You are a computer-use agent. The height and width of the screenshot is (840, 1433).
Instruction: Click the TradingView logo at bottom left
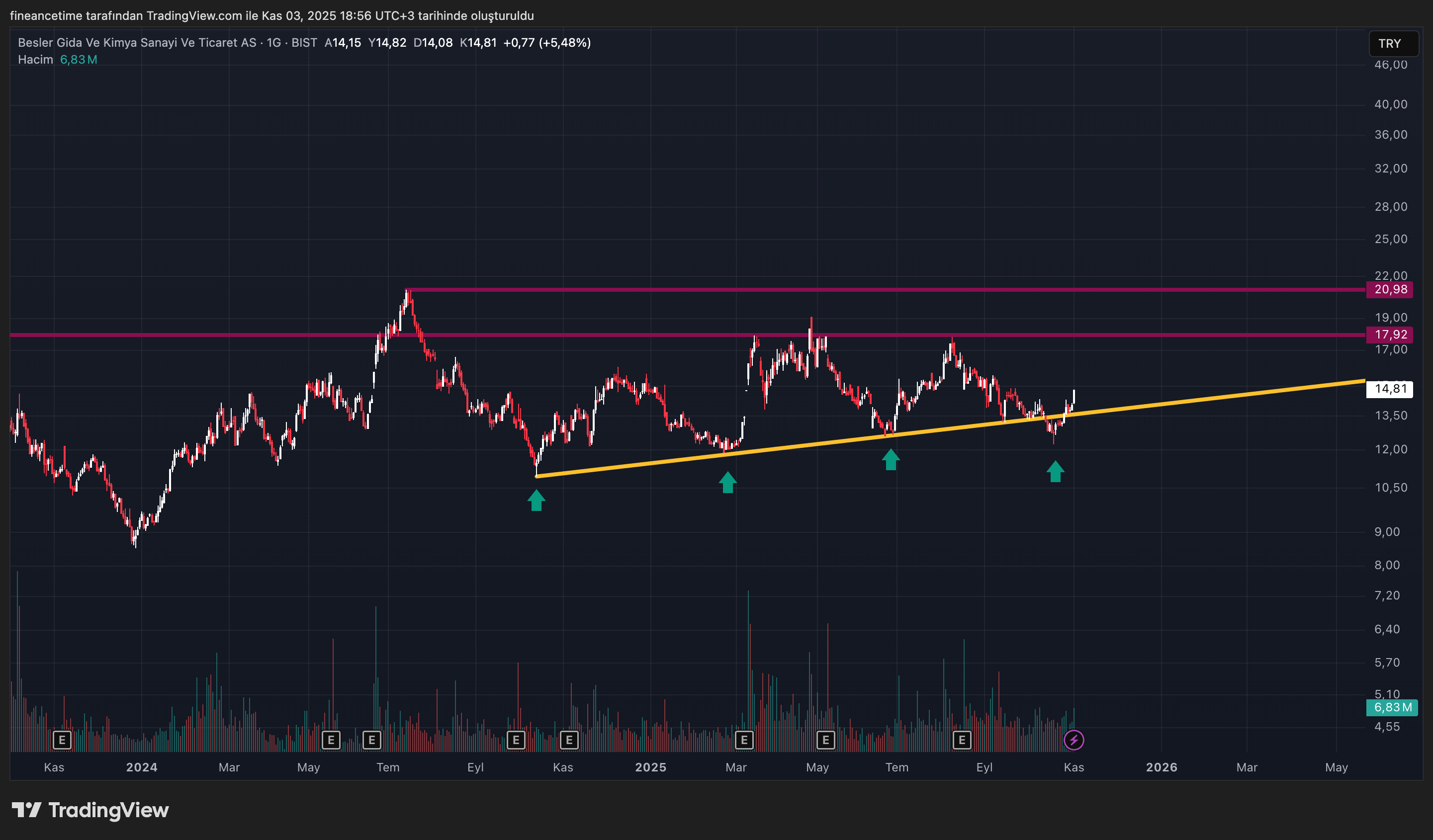coord(90,810)
